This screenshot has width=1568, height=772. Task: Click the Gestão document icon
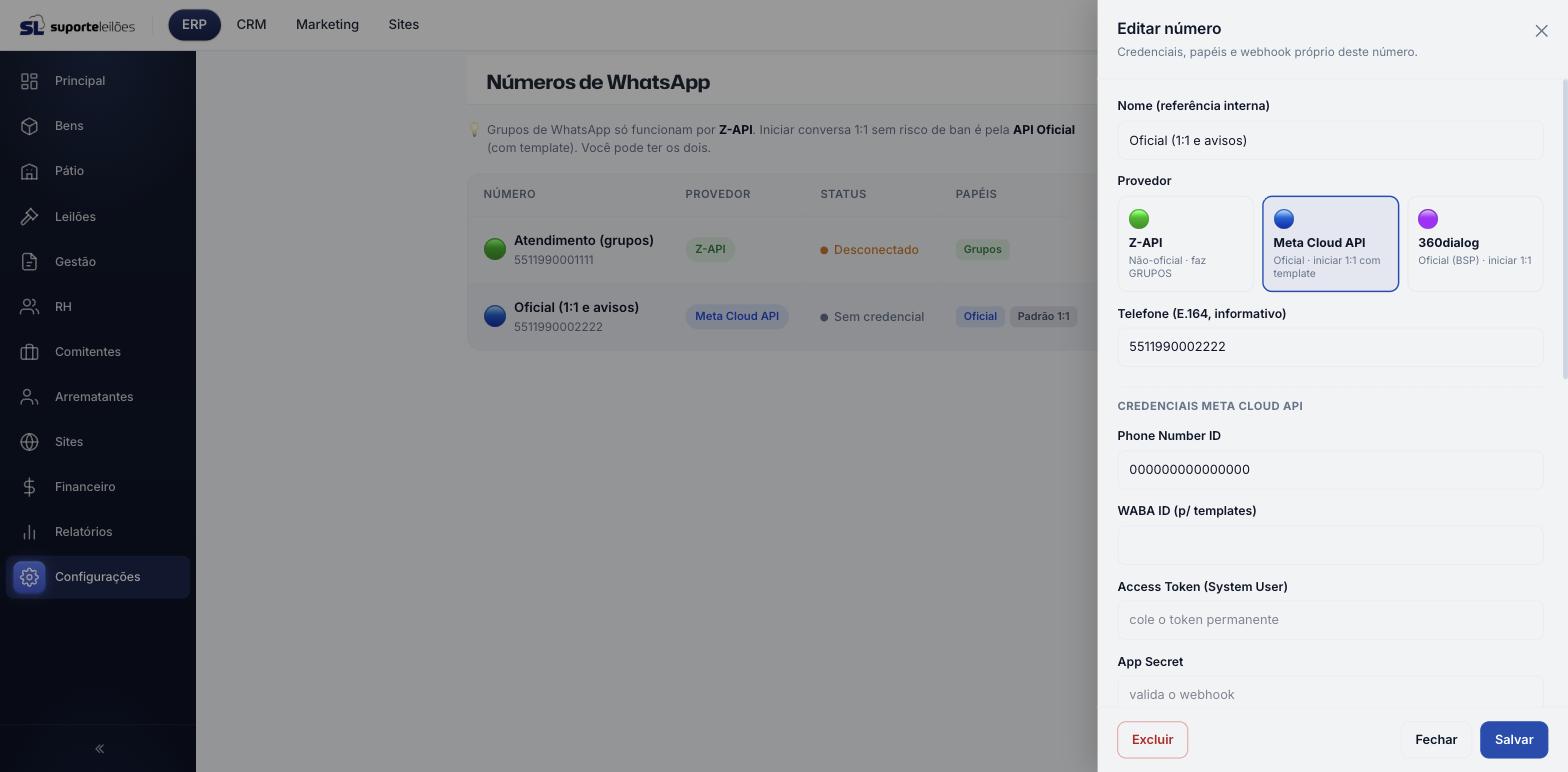(x=29, y=262)
